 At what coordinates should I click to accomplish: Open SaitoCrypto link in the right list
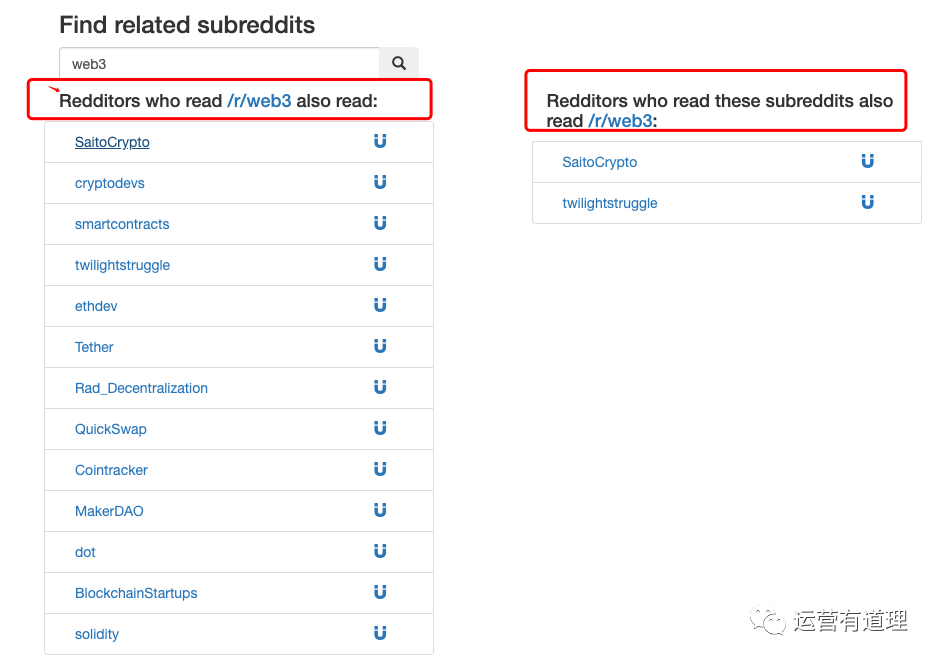click(x=599, y=162)
